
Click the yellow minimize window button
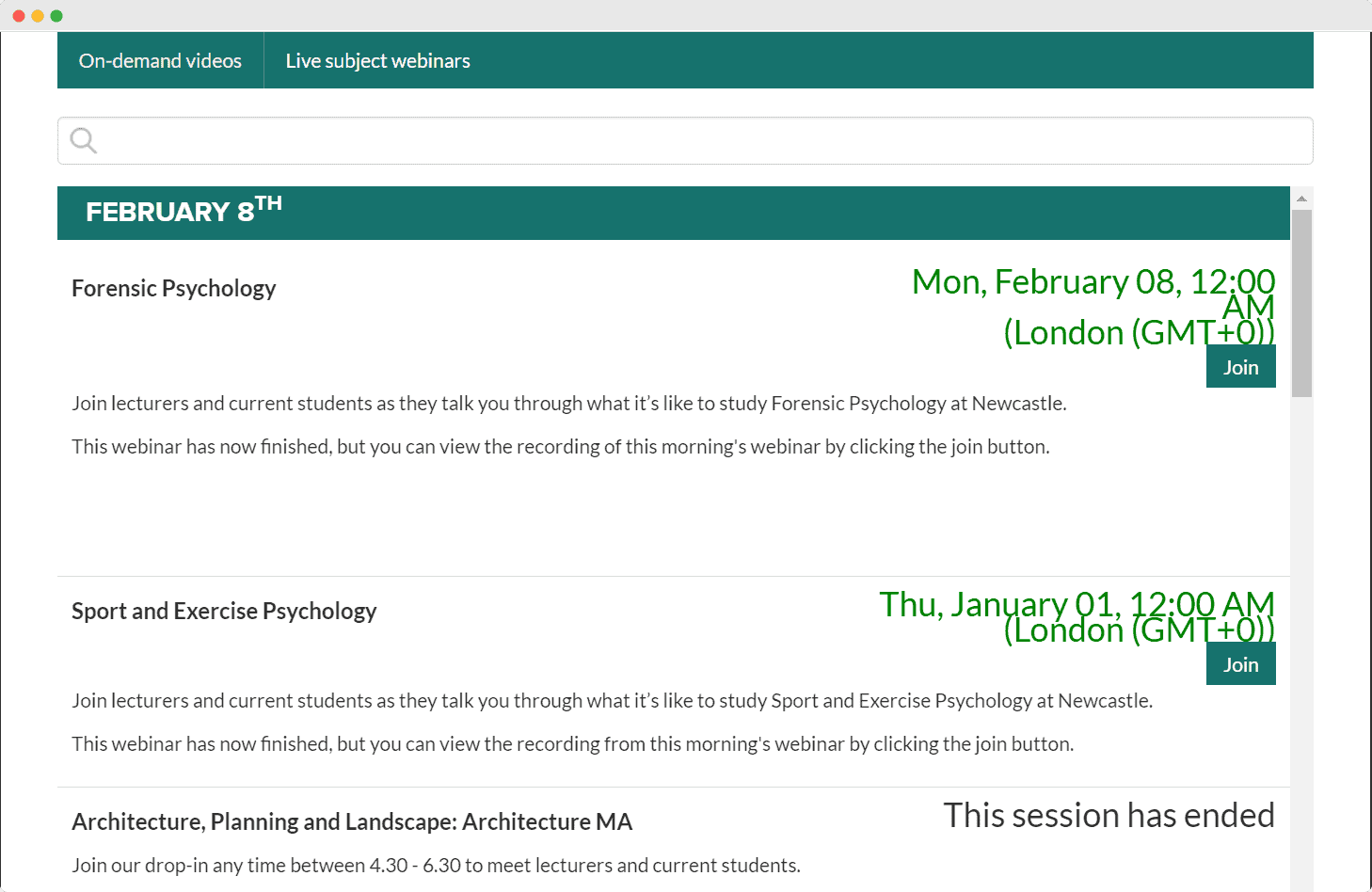pos(38,15)
